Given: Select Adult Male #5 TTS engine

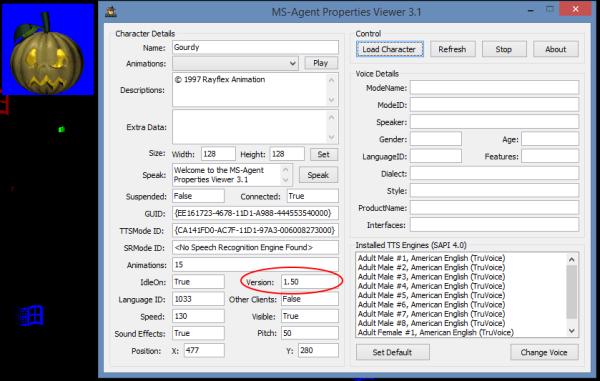Looking at the screenshot, I should [431, 295].
